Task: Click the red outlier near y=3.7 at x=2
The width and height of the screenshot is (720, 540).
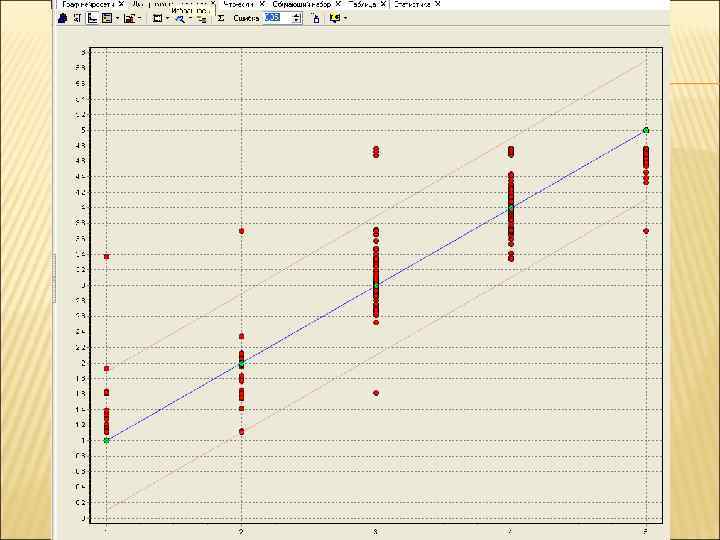Action: pos(242,231)
